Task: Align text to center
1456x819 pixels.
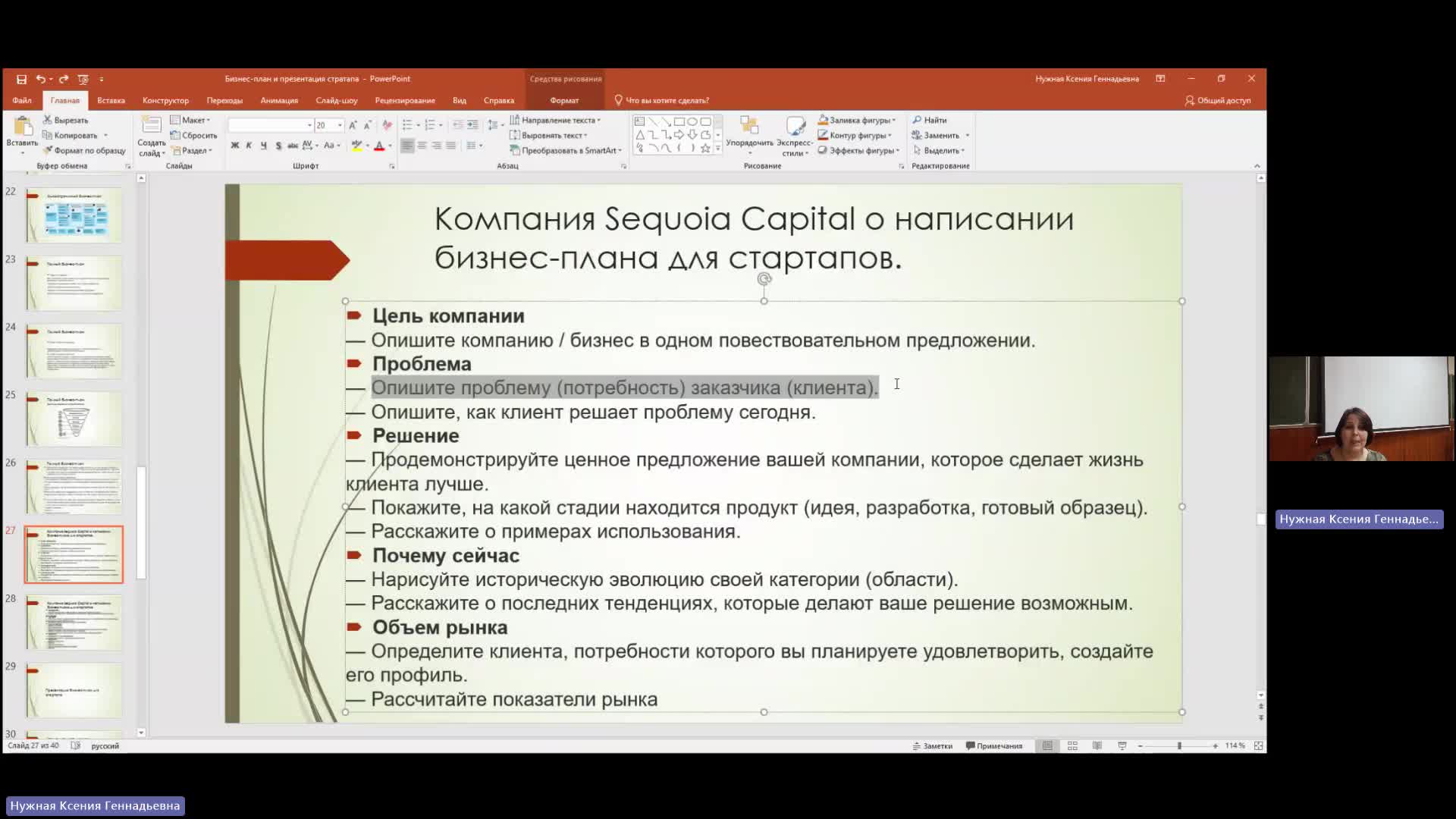Action: tap(422, 146)
